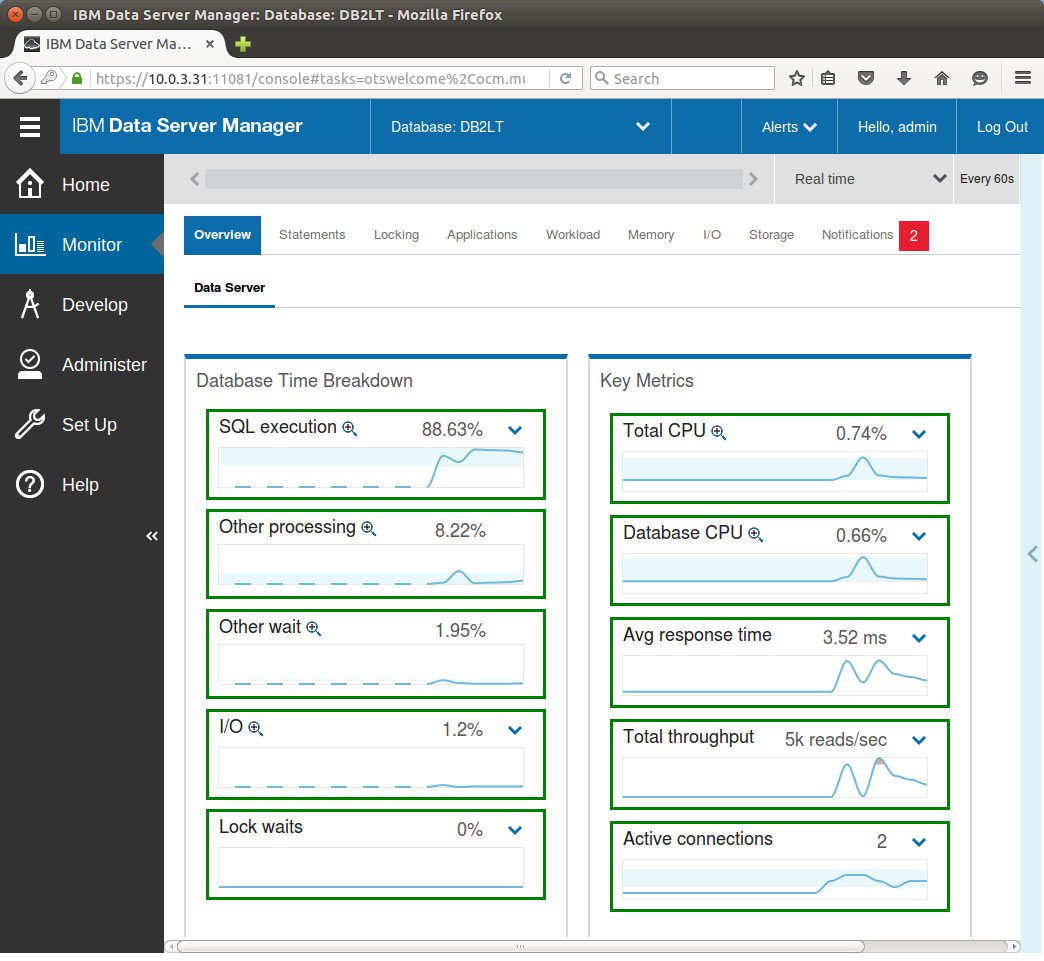The height and width of the screenshot is (961, 1044).
Task: Open Firefox chat bubble icon
Action: 979,78
